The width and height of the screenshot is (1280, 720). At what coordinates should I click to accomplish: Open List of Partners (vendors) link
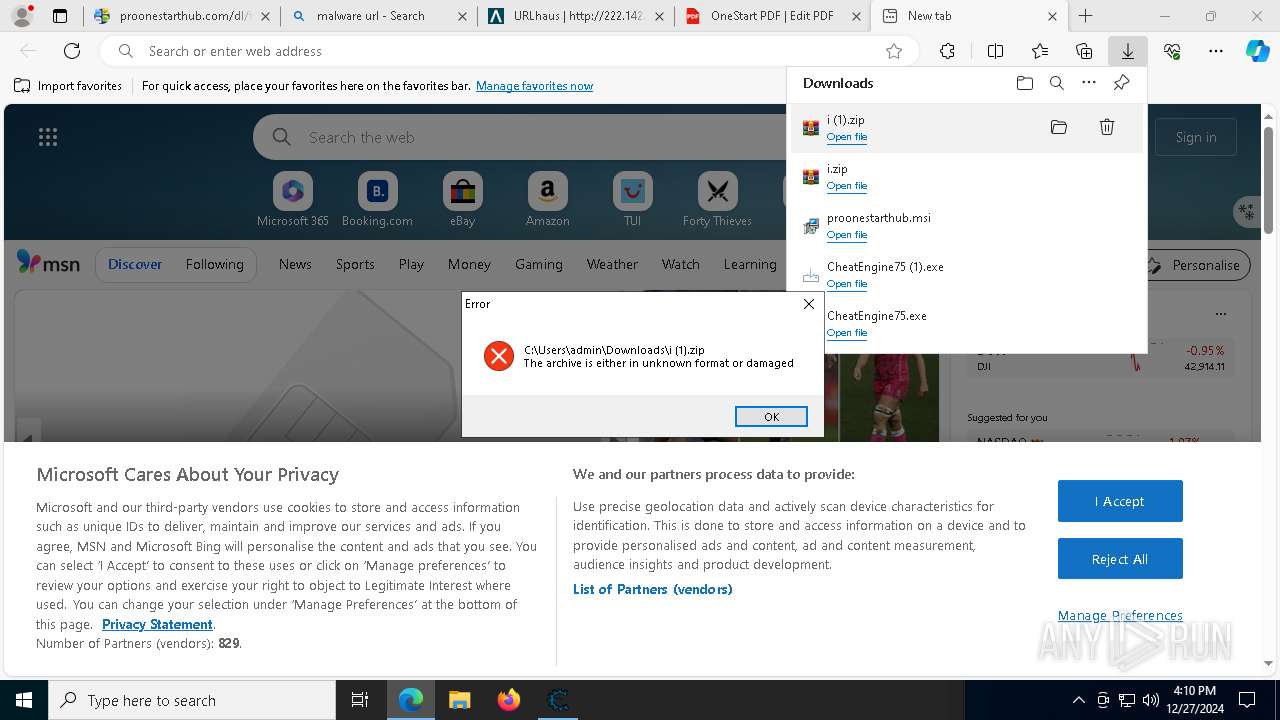point(653,589)
